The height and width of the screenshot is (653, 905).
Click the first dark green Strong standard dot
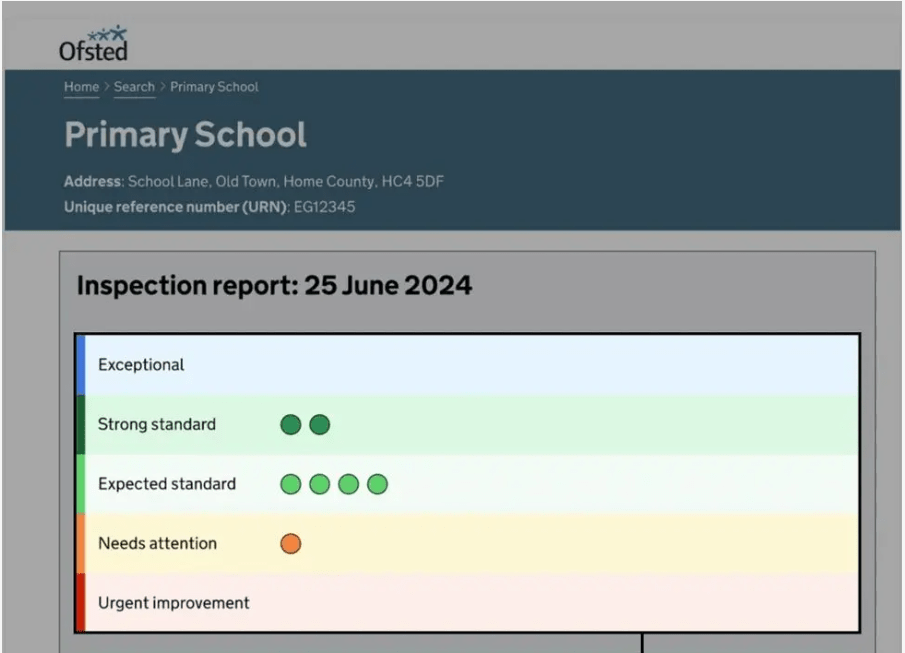pos(290,425)
